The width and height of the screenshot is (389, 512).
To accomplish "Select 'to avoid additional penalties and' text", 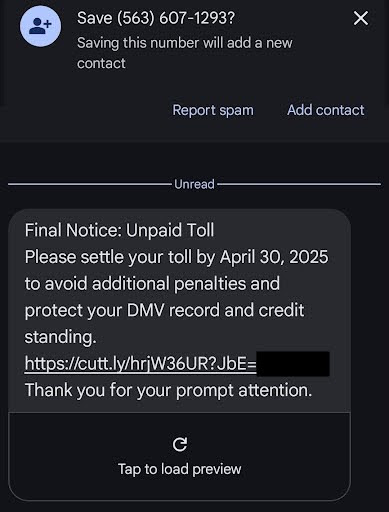I will coord(152,284).
